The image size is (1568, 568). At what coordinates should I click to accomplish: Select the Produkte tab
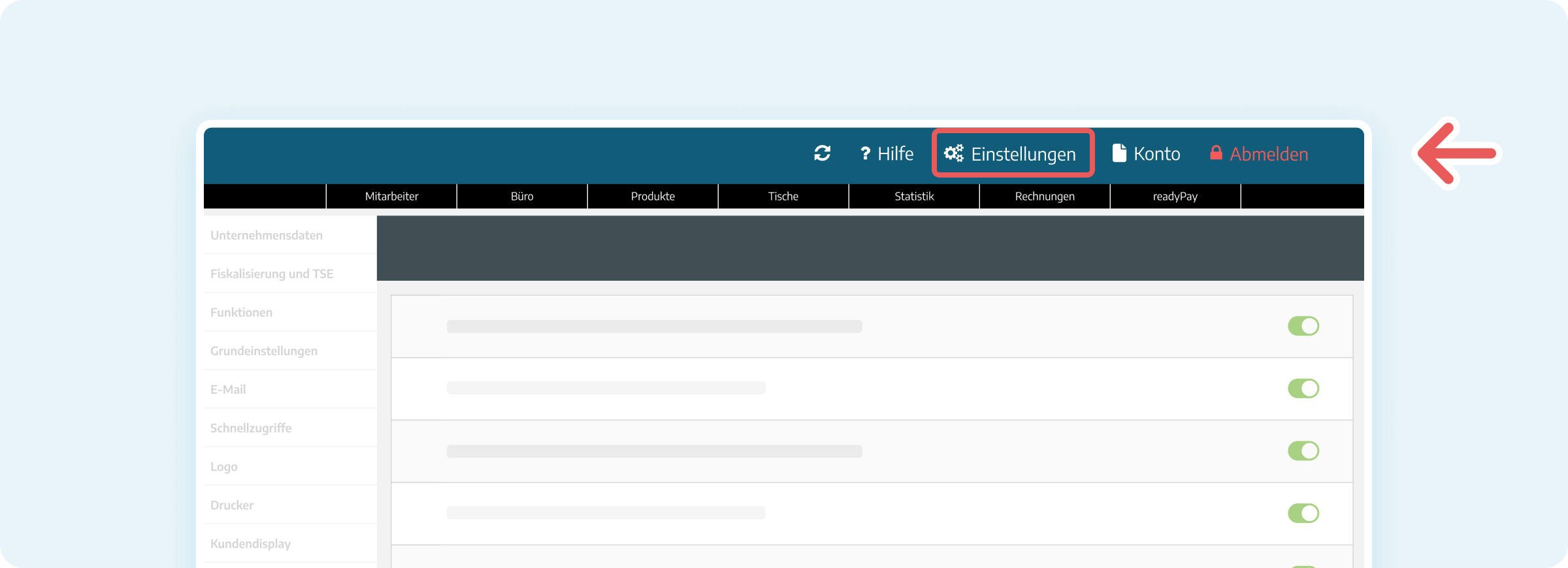pos(653,197)
